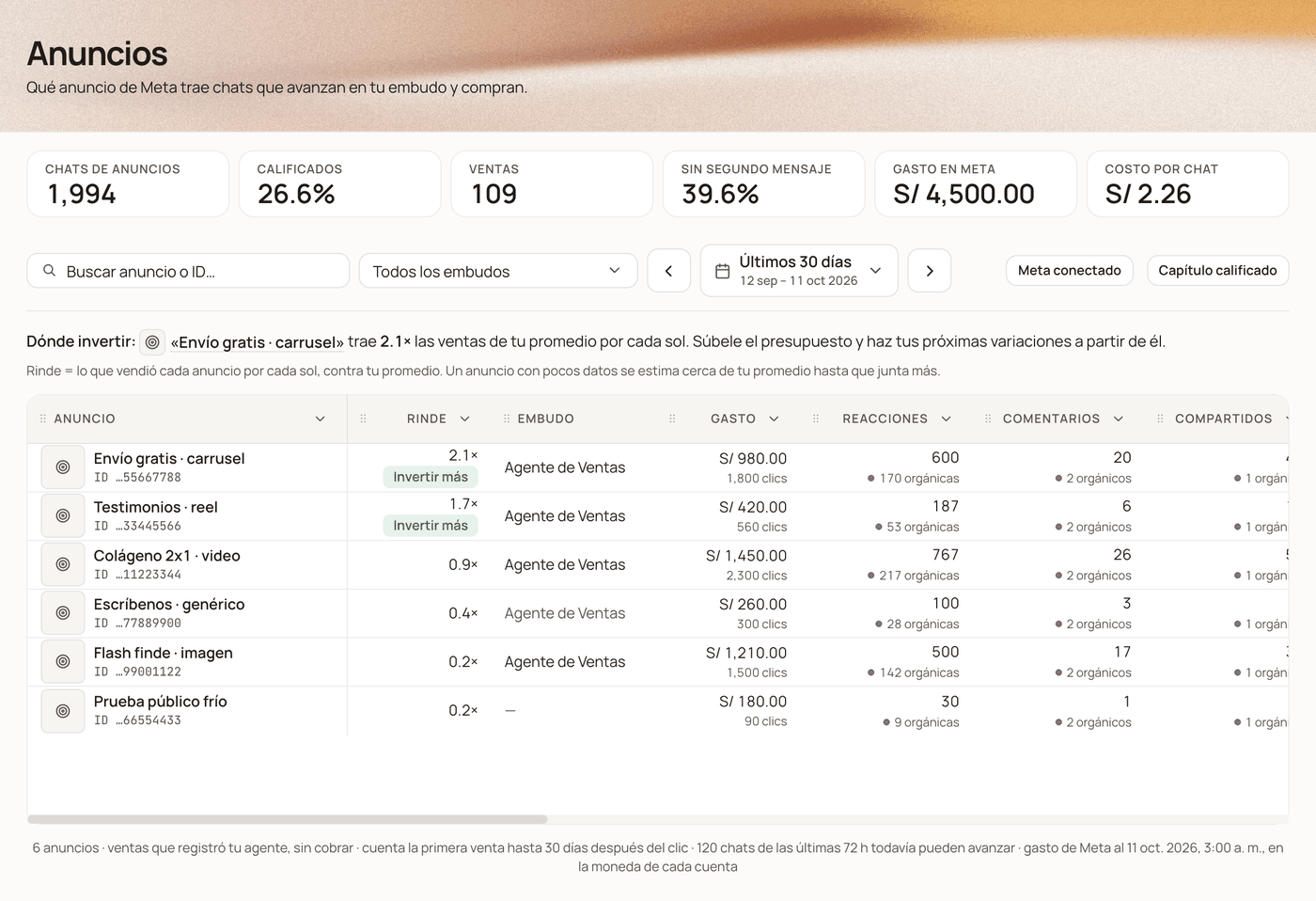Grab the drag handle before the Rinde column

coord(363,419)
